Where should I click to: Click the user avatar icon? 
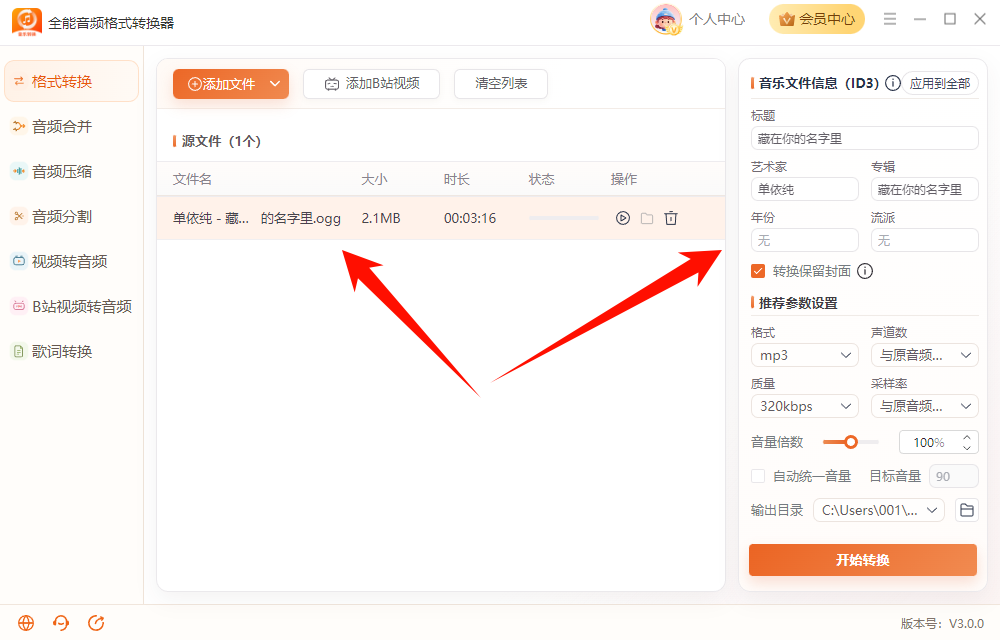pos(665,19)
